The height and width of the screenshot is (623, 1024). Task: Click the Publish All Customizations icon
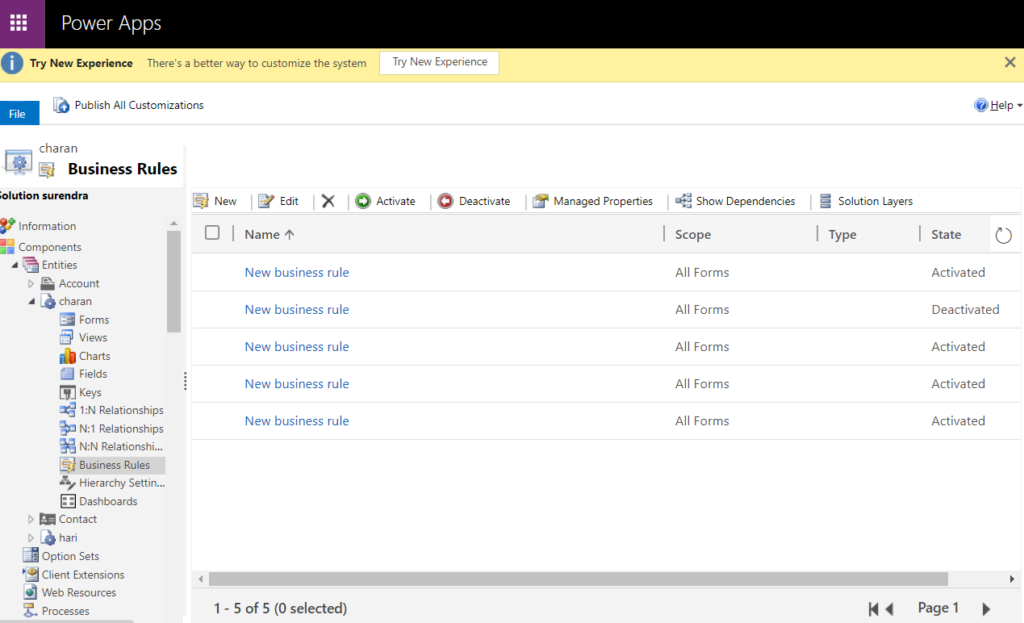[x=61, y=105]
